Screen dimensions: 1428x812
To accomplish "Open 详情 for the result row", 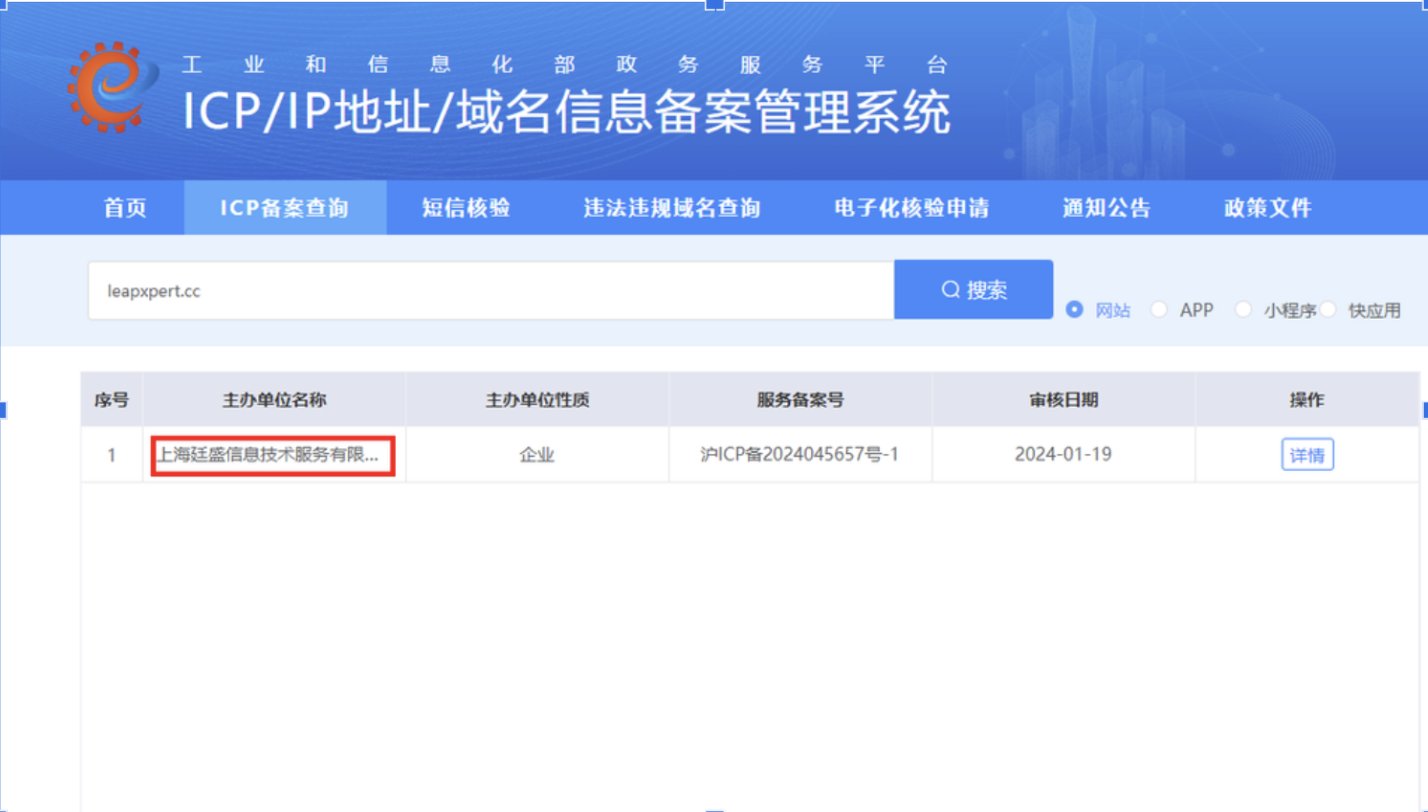I will (1307, 455).
